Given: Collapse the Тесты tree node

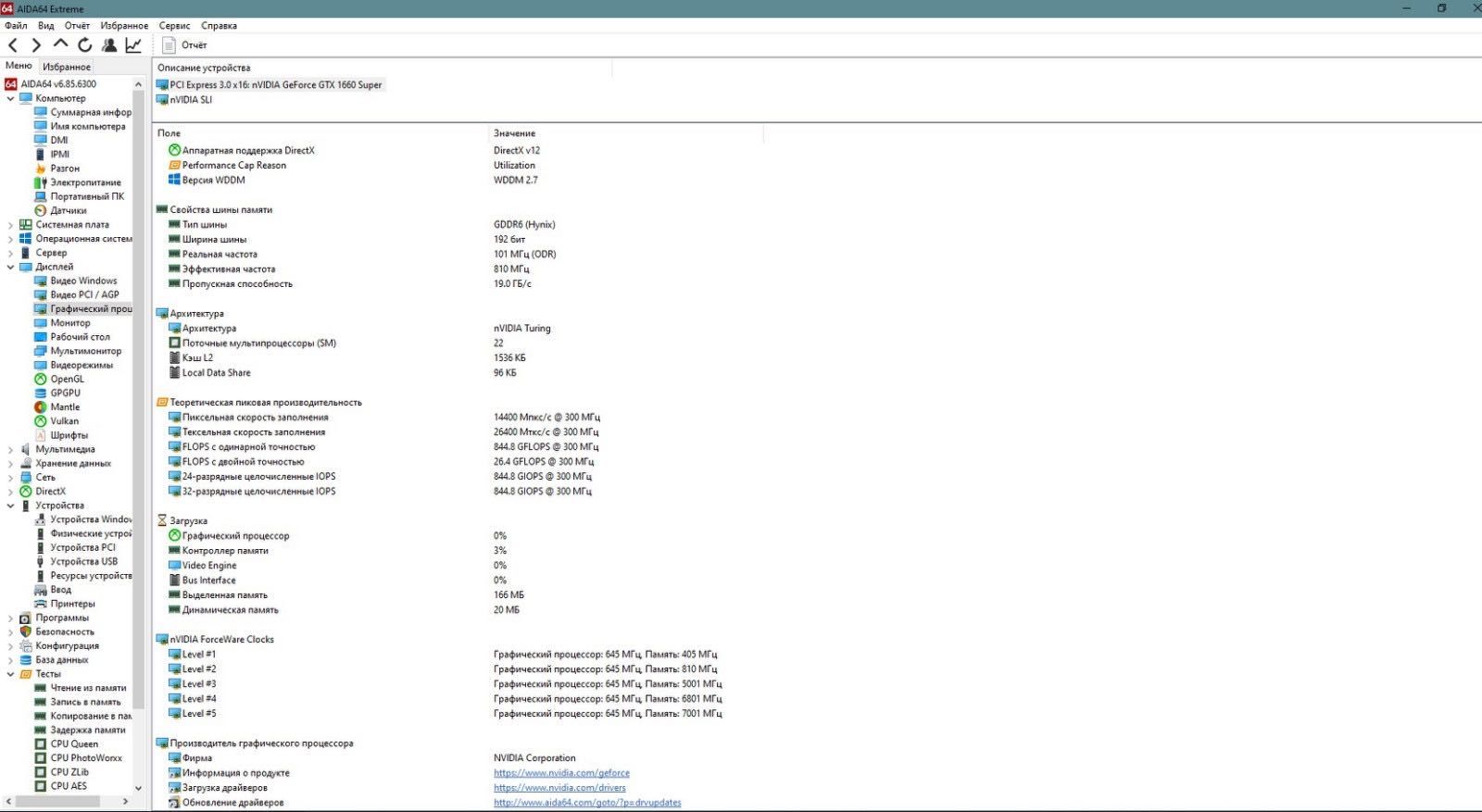Looking at the screenshot, I should (10, 674).
